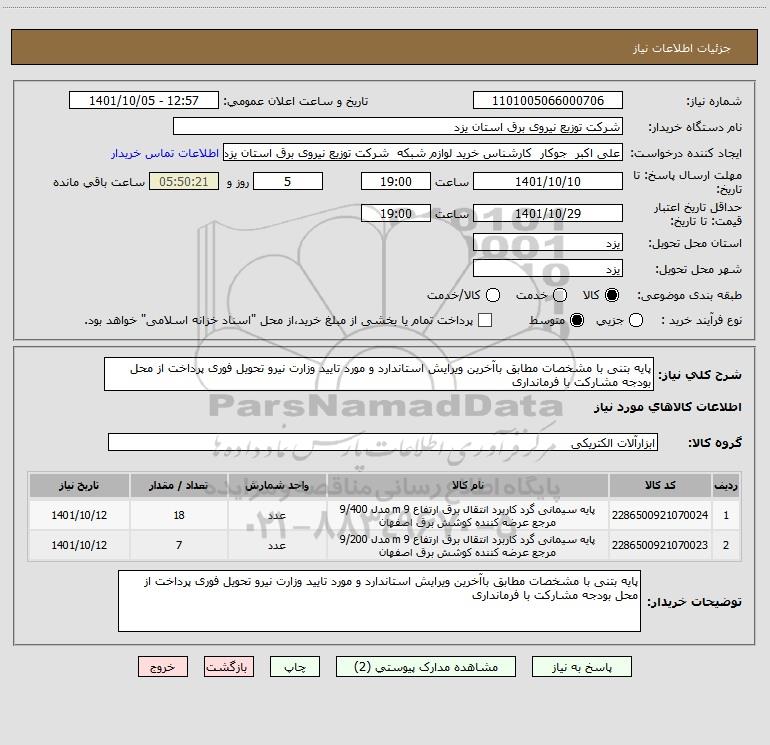
Task: Click need date 1401/10/12 in row 2
Action: click(79, 545)
